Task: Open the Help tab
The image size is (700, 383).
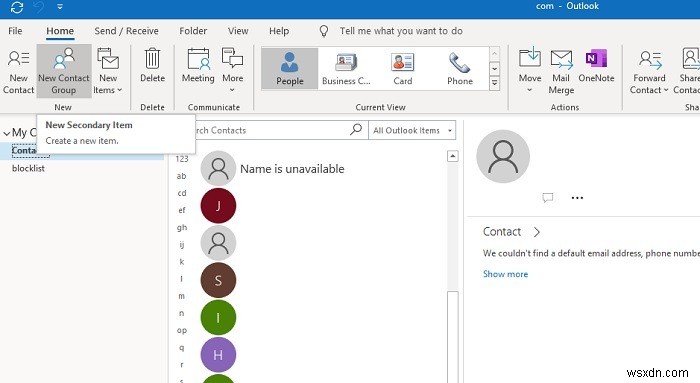Action: tap(279, 31)
